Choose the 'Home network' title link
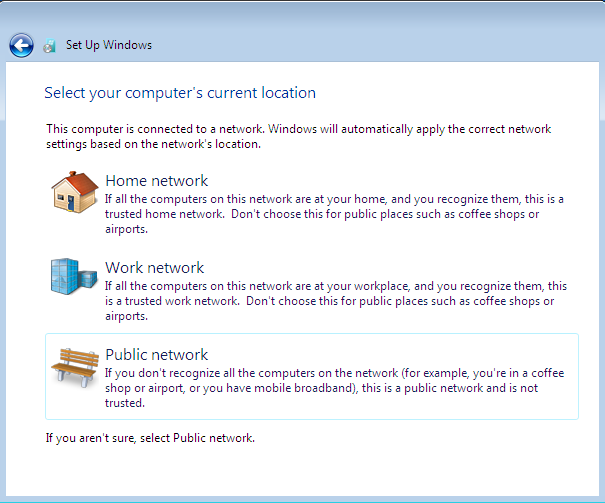The image size is (605, 503). [157, 181]
